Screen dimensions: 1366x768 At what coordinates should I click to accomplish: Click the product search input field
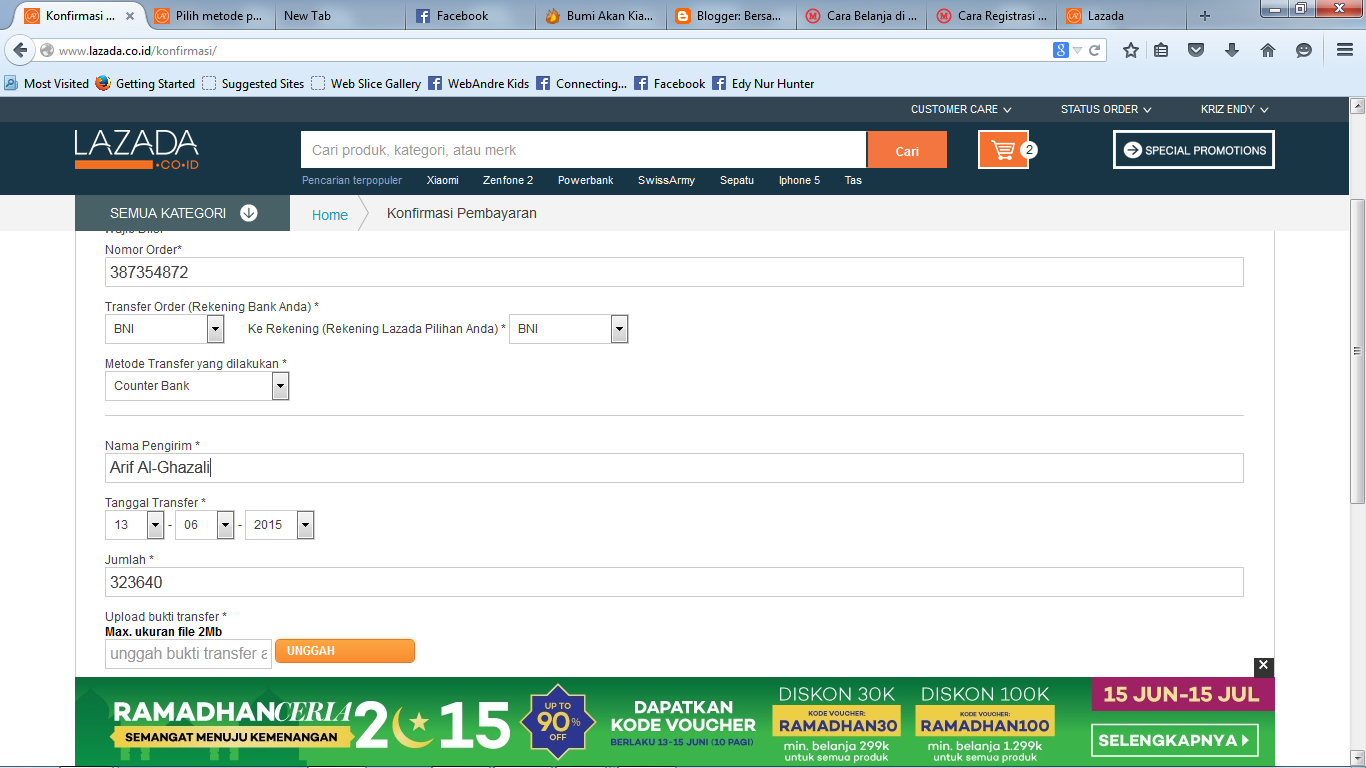click(x=584, y=150)
